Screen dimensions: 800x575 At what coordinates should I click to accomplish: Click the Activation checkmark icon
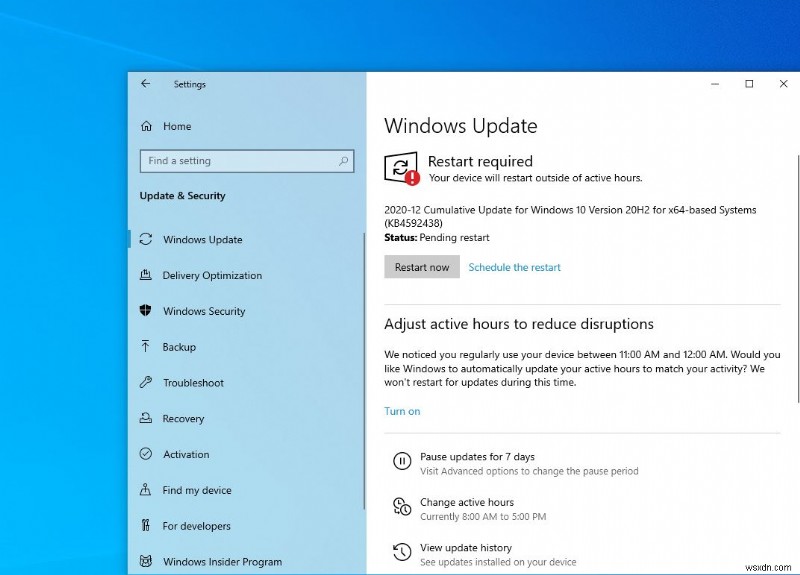pos(146,454)
